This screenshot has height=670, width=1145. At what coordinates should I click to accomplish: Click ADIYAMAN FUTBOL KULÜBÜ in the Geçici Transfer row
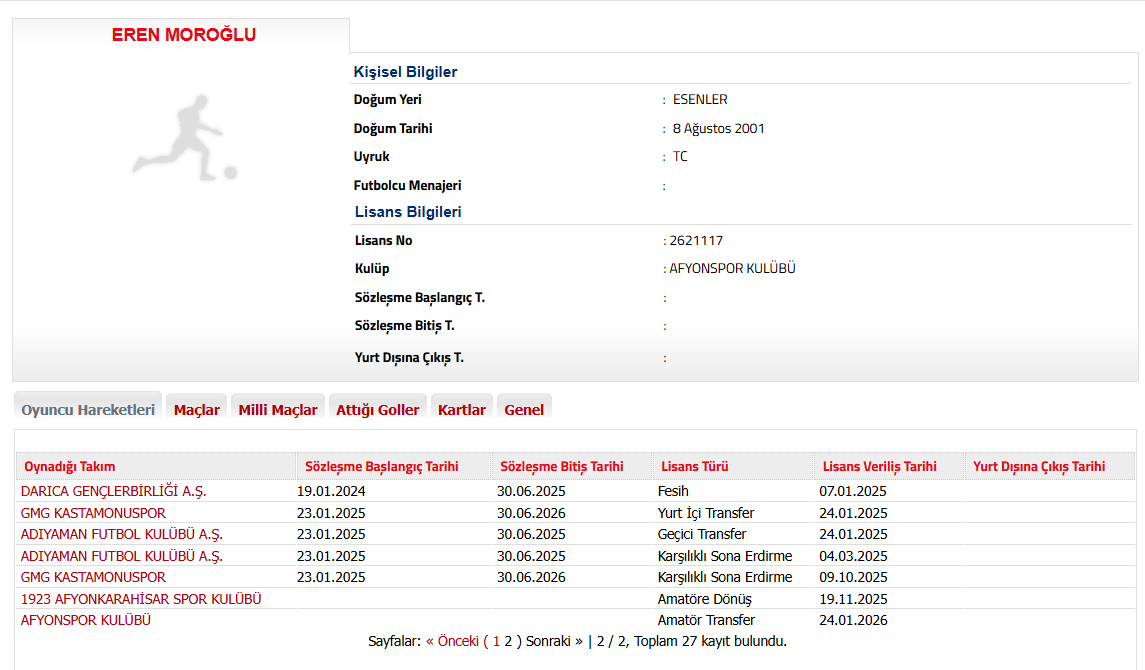coord(121,534)
